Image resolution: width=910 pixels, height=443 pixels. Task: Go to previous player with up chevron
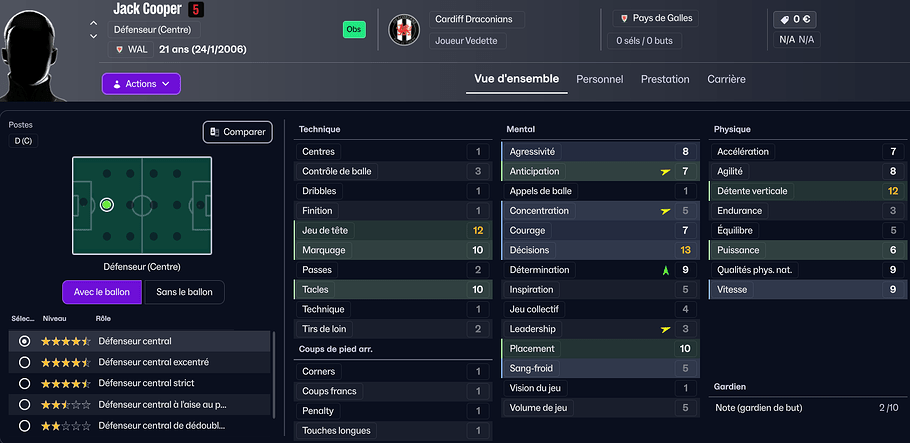tap(94, 22)
